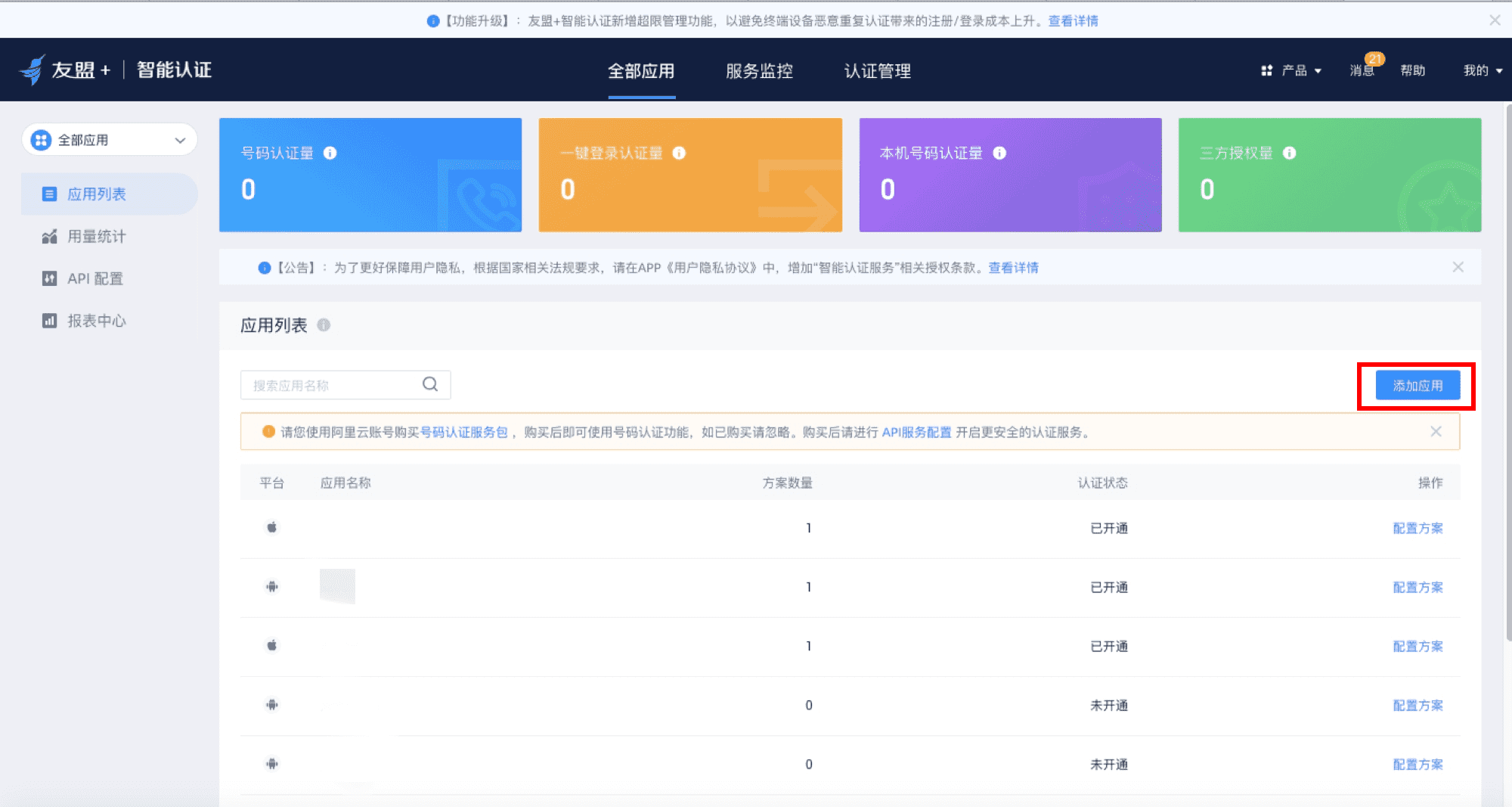Click the API 配置 sidebar icon

coord(49,278)
